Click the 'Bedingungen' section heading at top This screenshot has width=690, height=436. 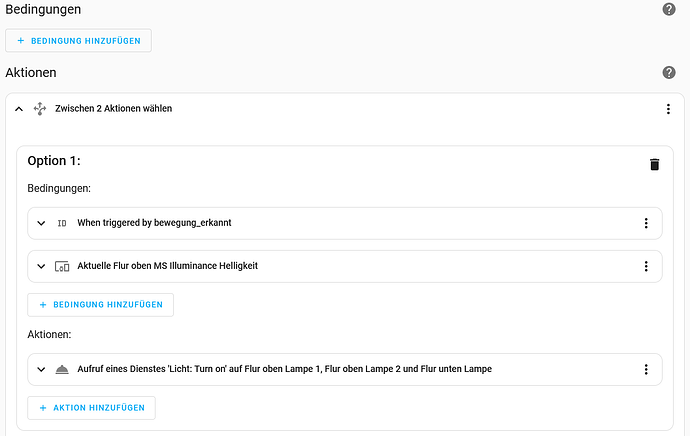43,9
